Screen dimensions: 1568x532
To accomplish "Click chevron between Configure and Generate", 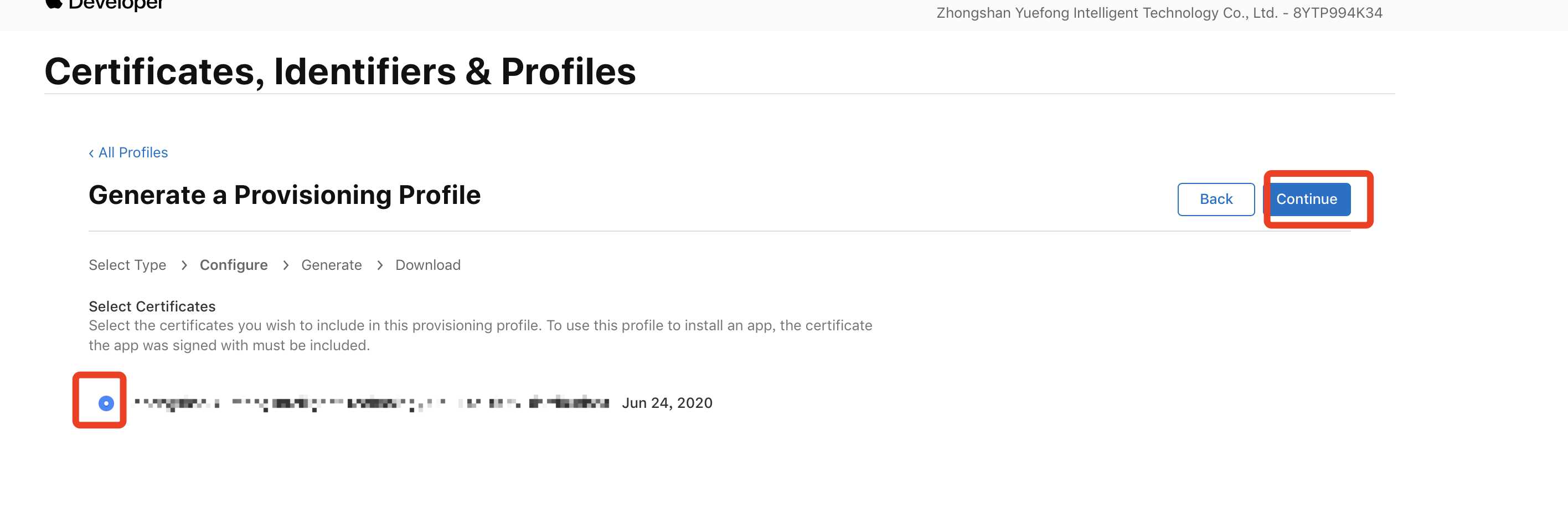I will pos(286,265).
